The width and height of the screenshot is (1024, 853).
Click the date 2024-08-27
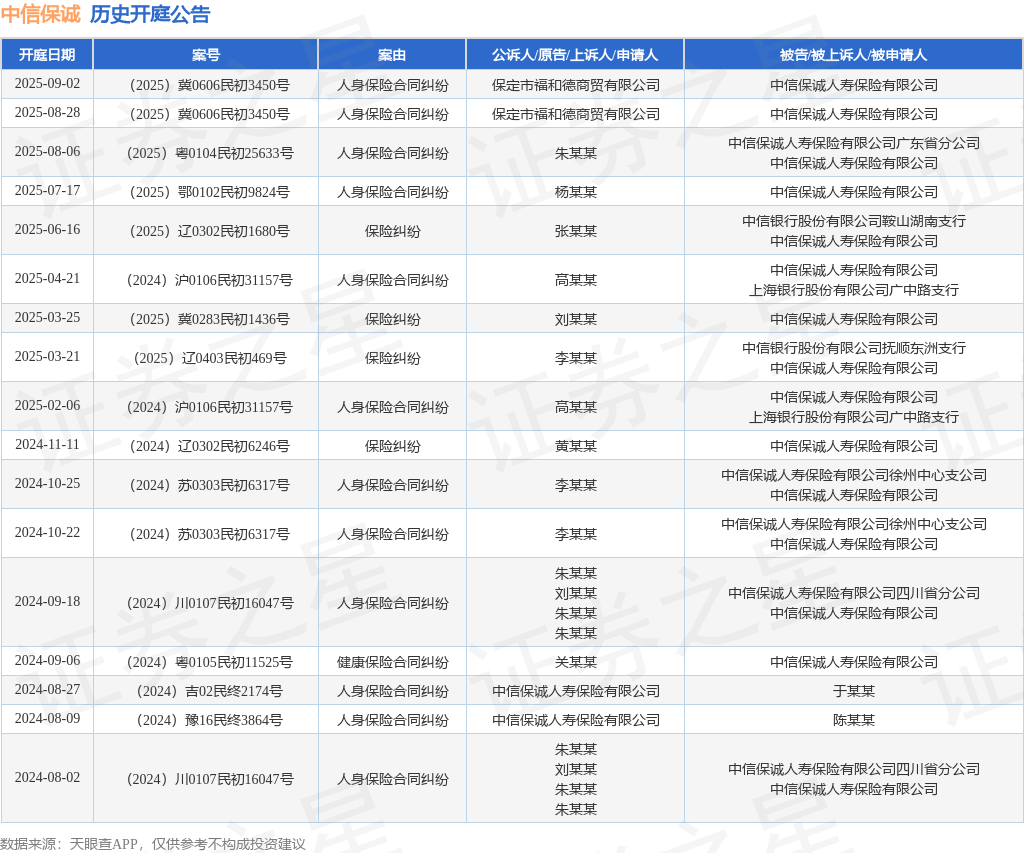47,690
